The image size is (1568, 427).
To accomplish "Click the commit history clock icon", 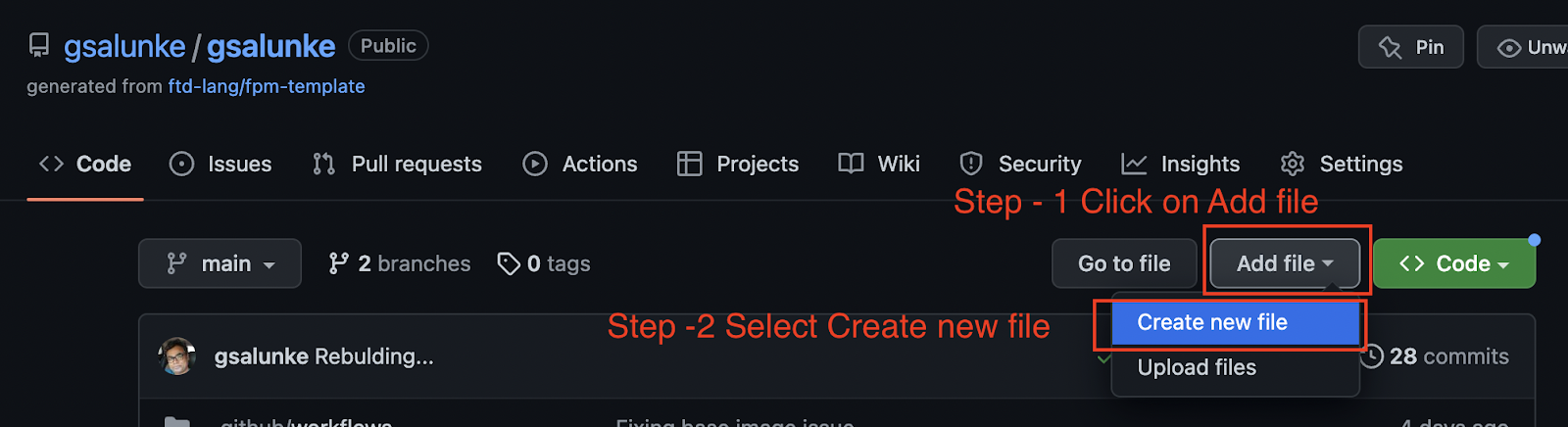I will coord(1372,356).
